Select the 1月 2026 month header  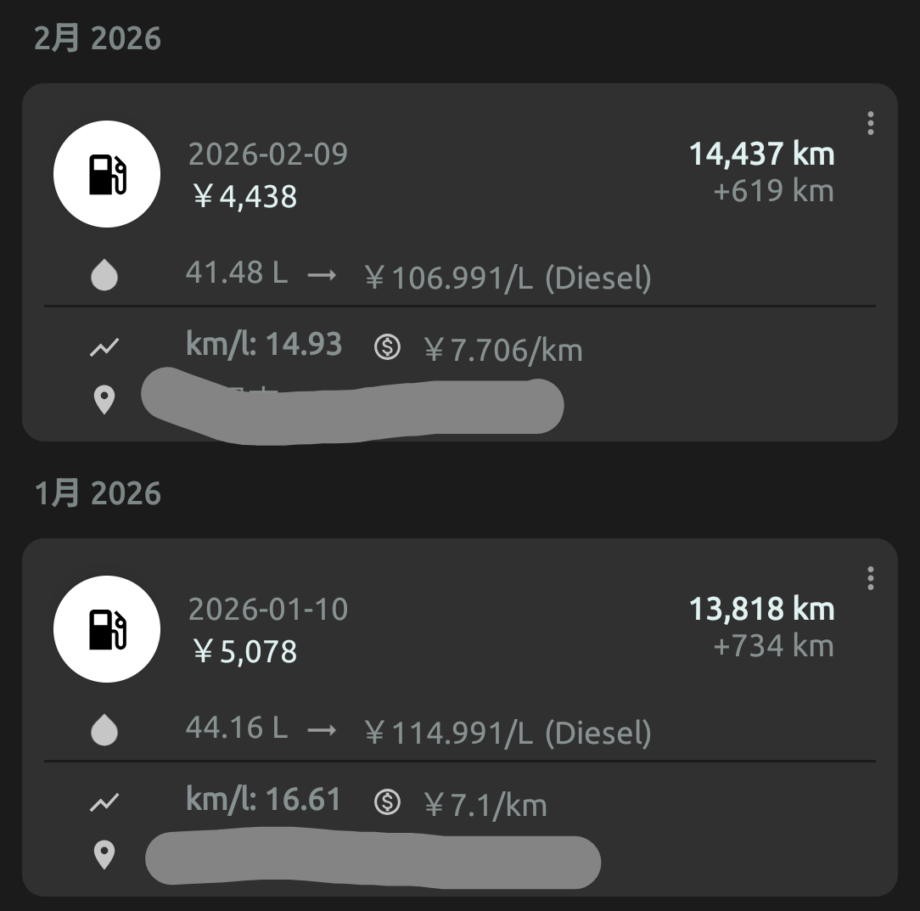(97, 493)
